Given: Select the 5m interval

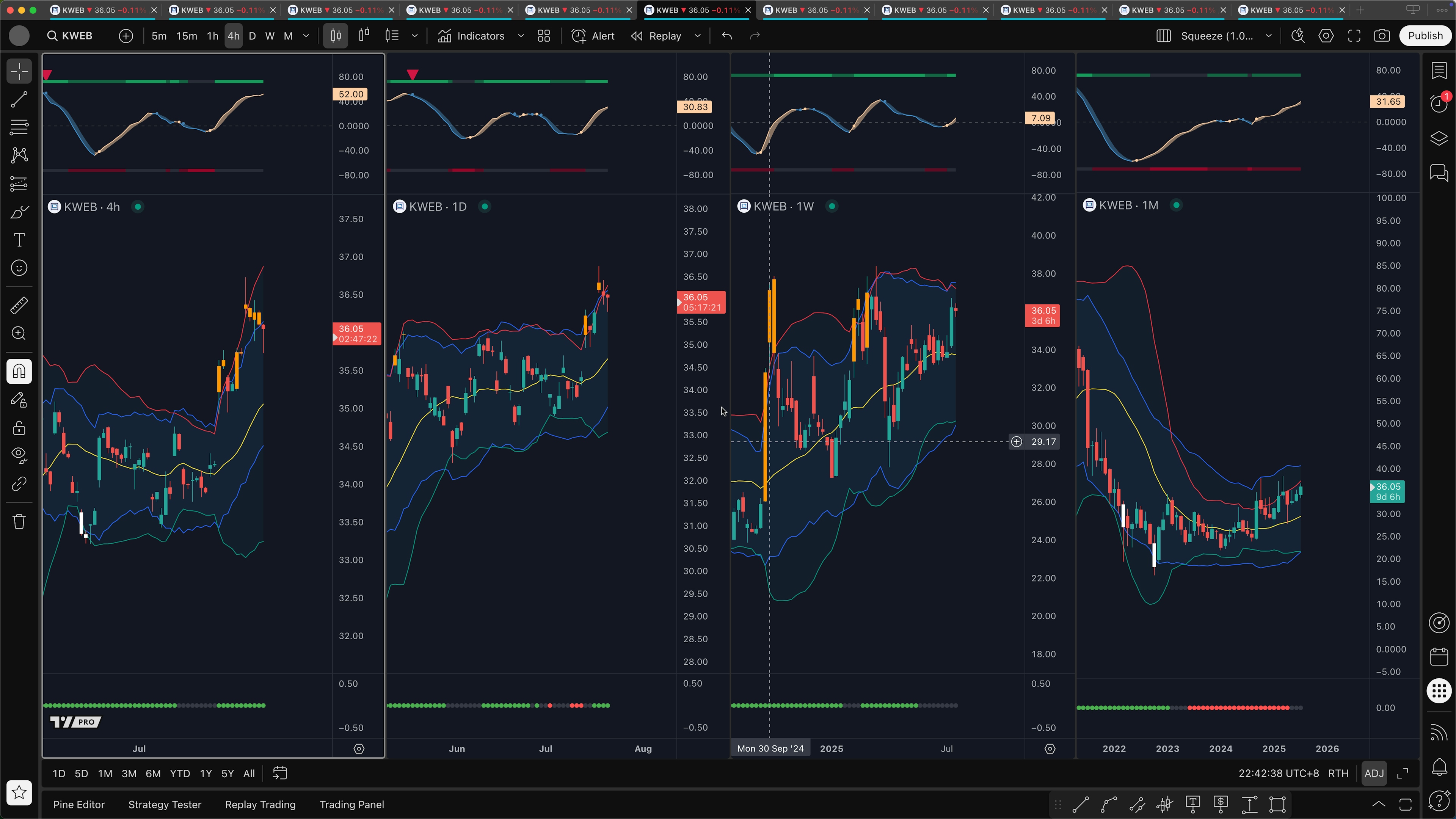Looking at the screenshot, I should coord(159,36).
